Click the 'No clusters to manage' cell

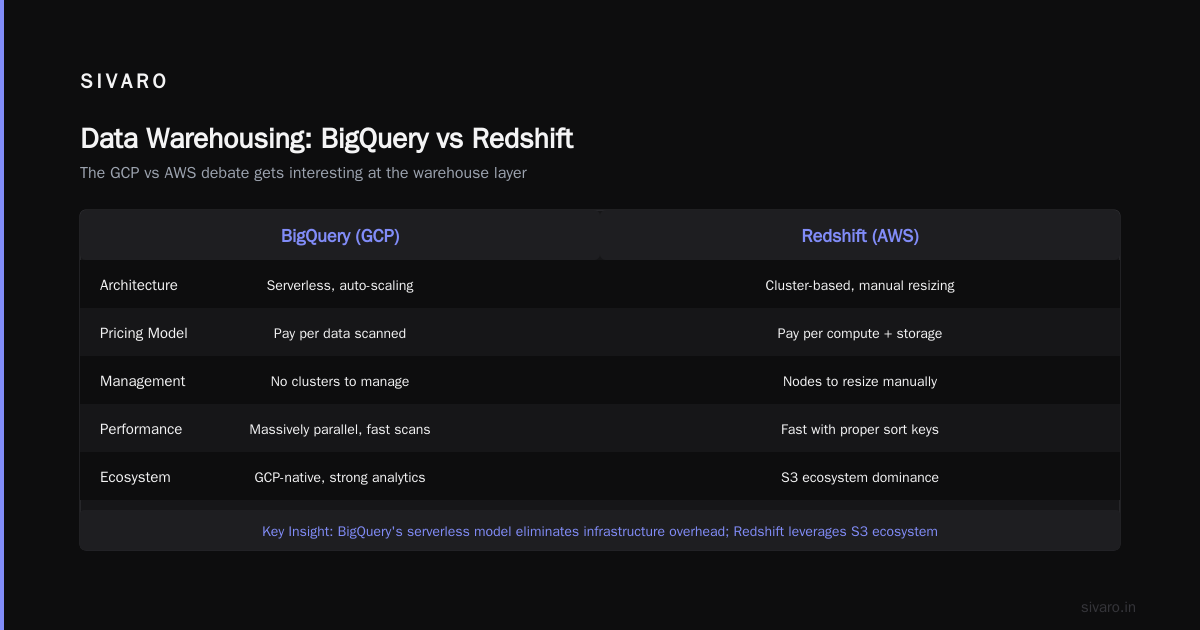coord(340,381)
